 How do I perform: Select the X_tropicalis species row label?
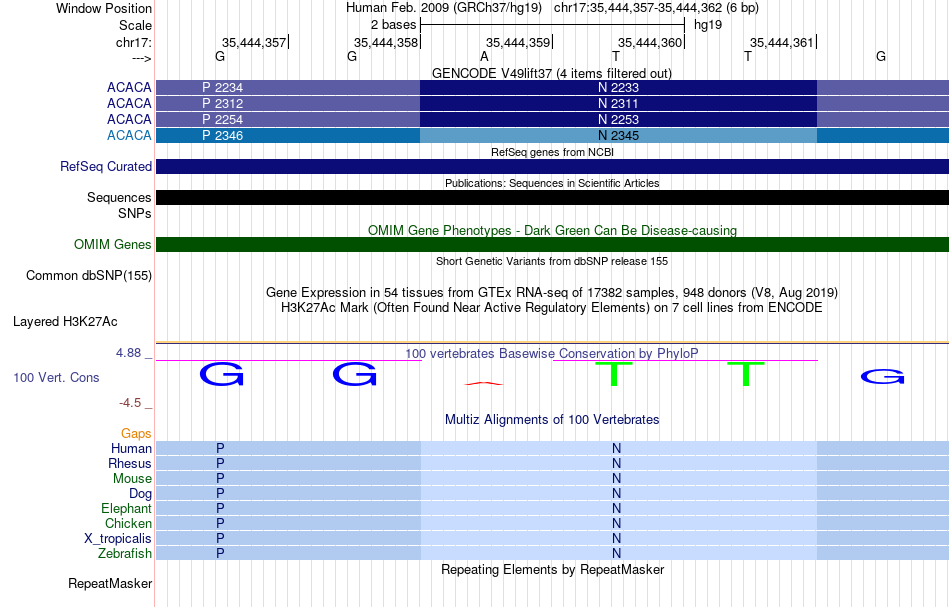click(118, 539)
